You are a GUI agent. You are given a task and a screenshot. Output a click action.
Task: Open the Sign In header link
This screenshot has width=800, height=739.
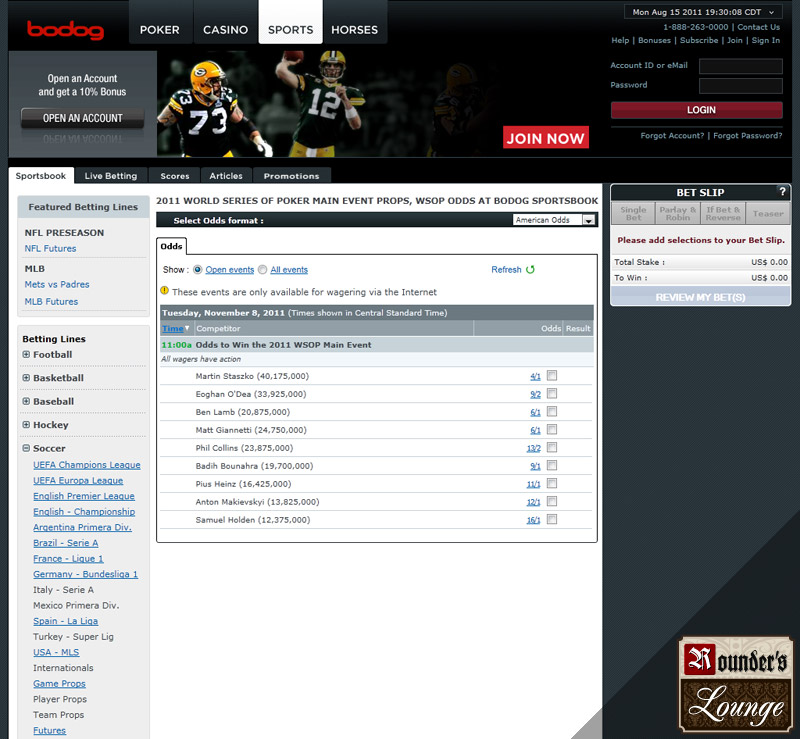tap(765, 40)
